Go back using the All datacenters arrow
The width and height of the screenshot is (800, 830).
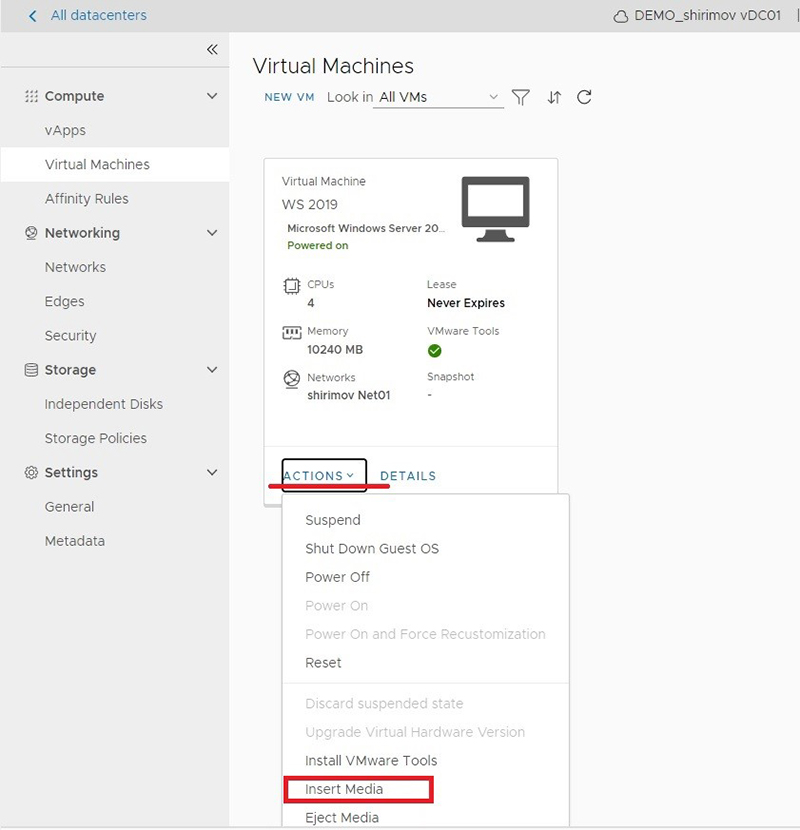pyautogui.click(x=33, y=16)
